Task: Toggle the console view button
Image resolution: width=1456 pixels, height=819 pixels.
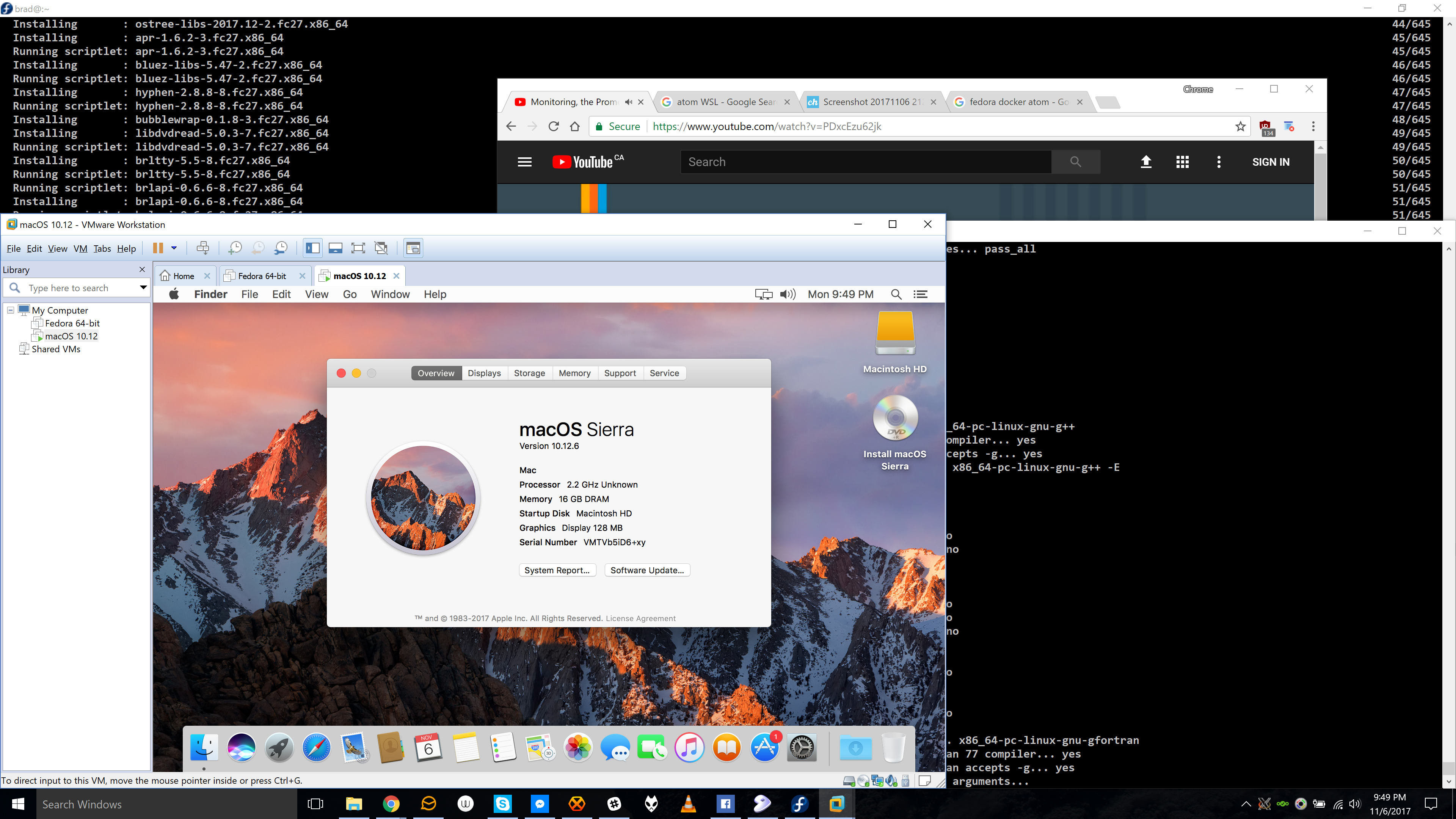Action: pyautogui.click(x=413, y=248)
